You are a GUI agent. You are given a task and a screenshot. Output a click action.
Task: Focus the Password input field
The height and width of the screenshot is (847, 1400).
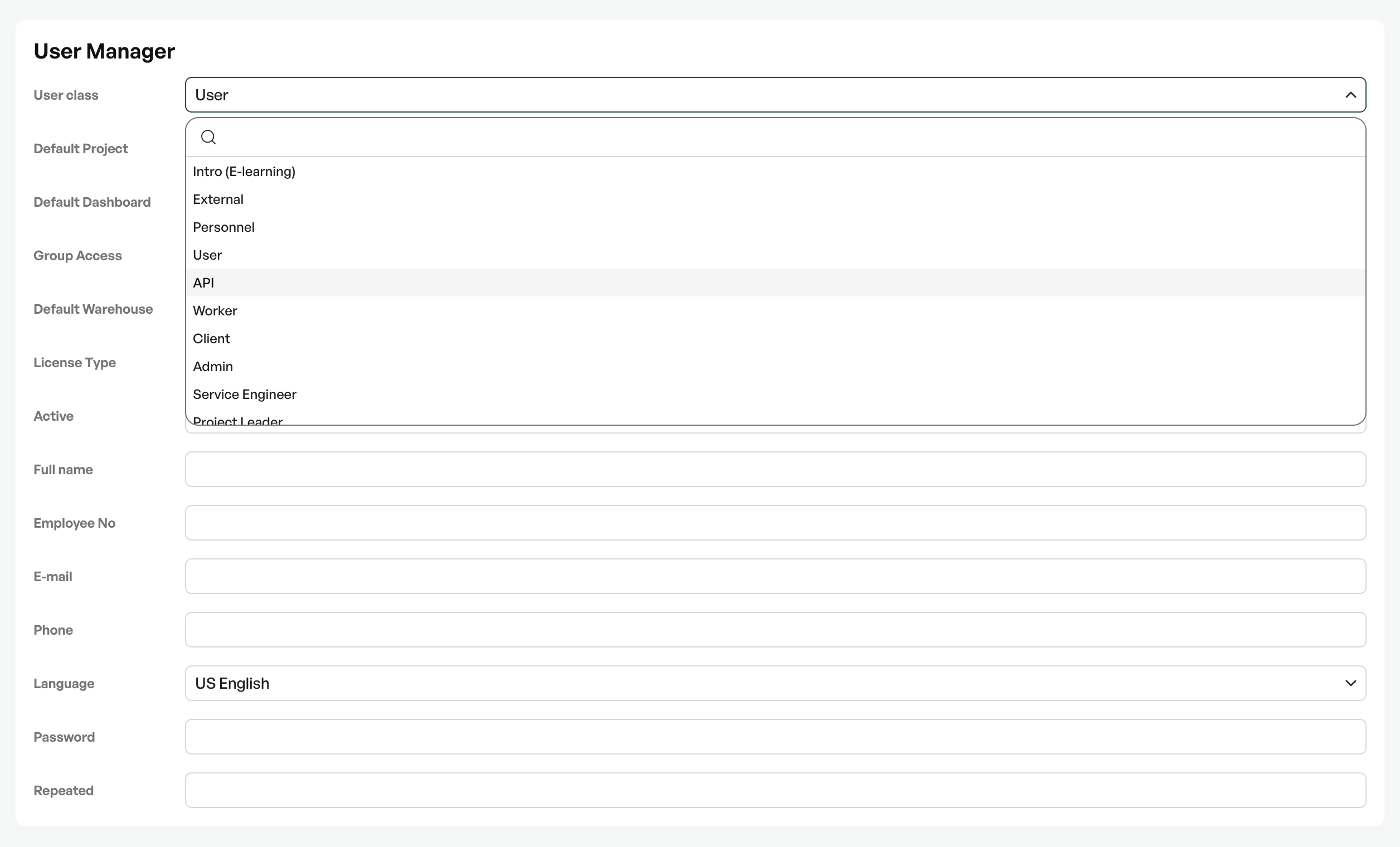click(x=776, y=737)
